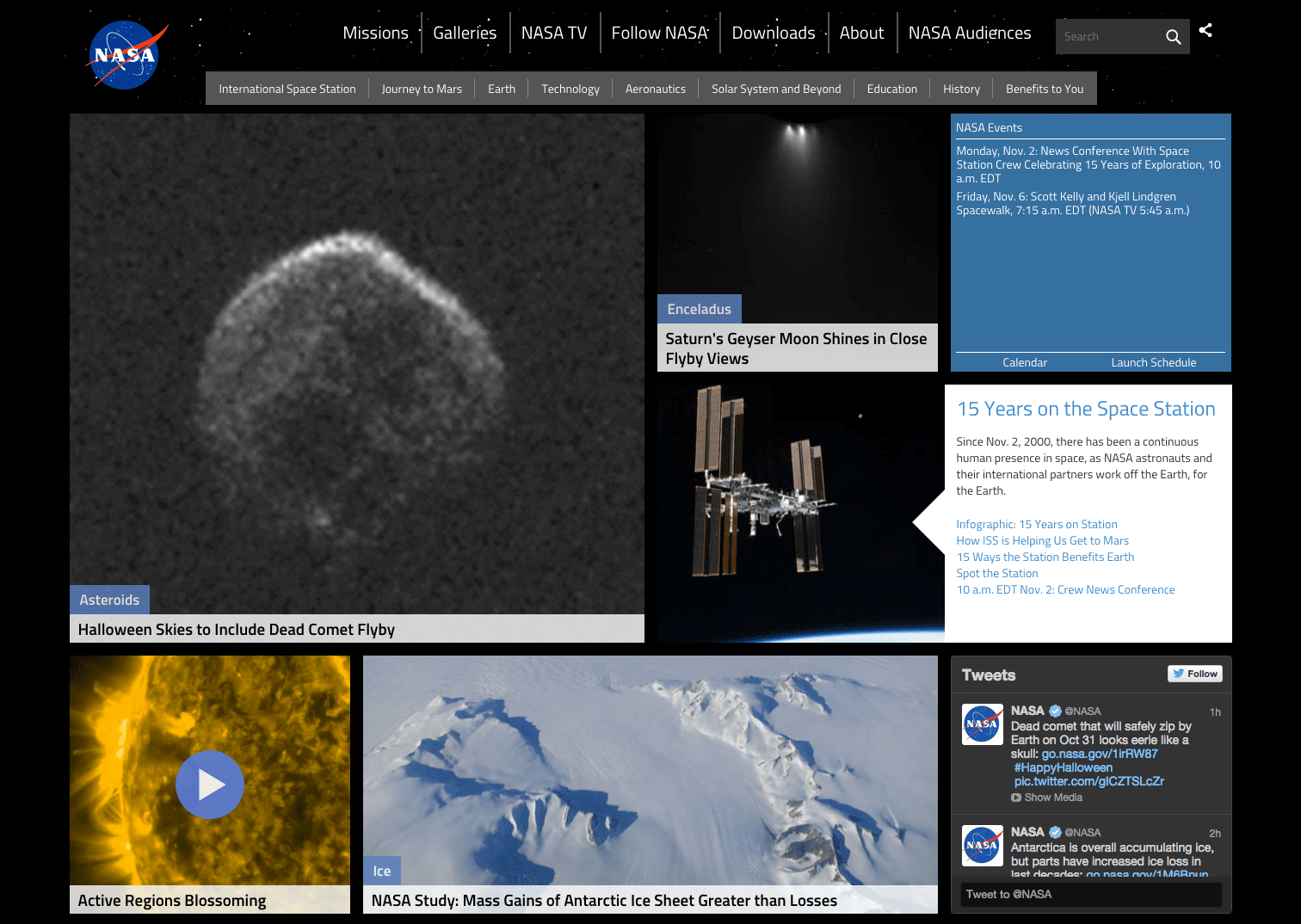Open the Launch Schedule link

point(1154,362)
